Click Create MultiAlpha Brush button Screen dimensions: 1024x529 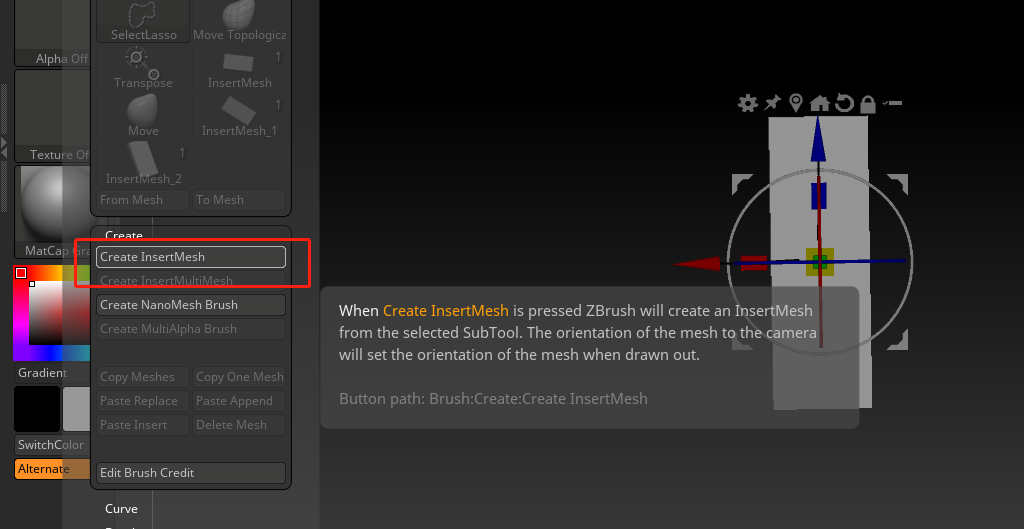(x=191, y=329)
